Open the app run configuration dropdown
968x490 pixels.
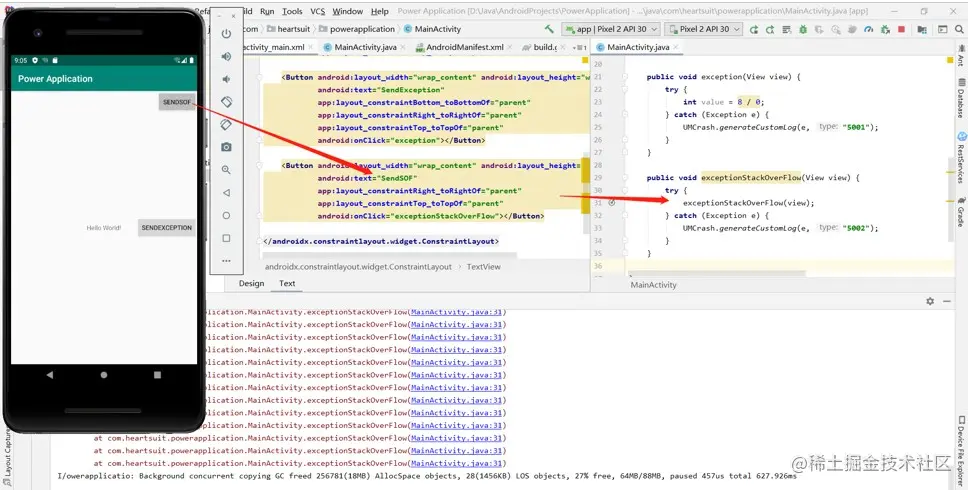point(611,29)
